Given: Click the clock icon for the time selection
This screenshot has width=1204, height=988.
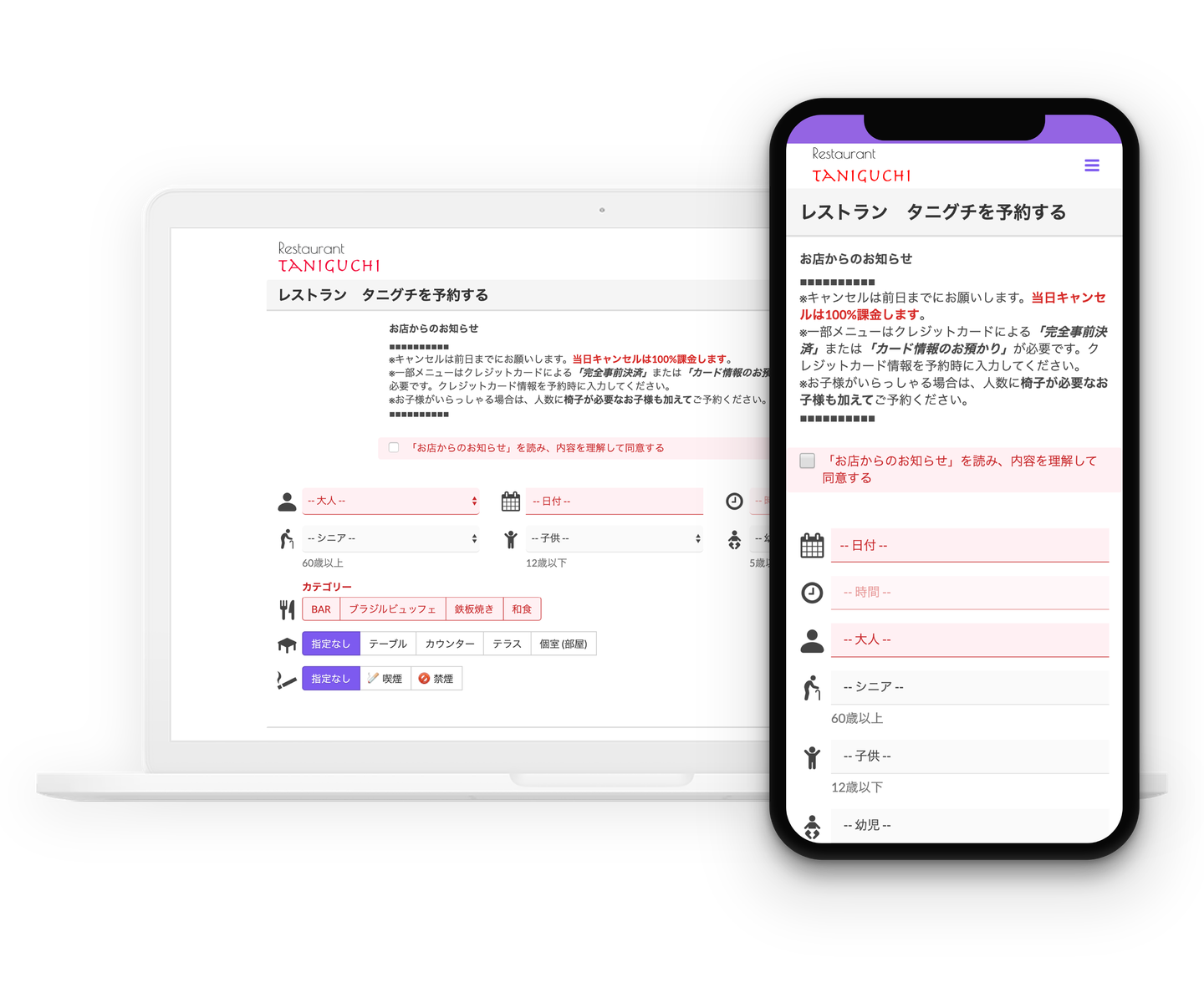Looking at the screenshot, I should [735, 501].
